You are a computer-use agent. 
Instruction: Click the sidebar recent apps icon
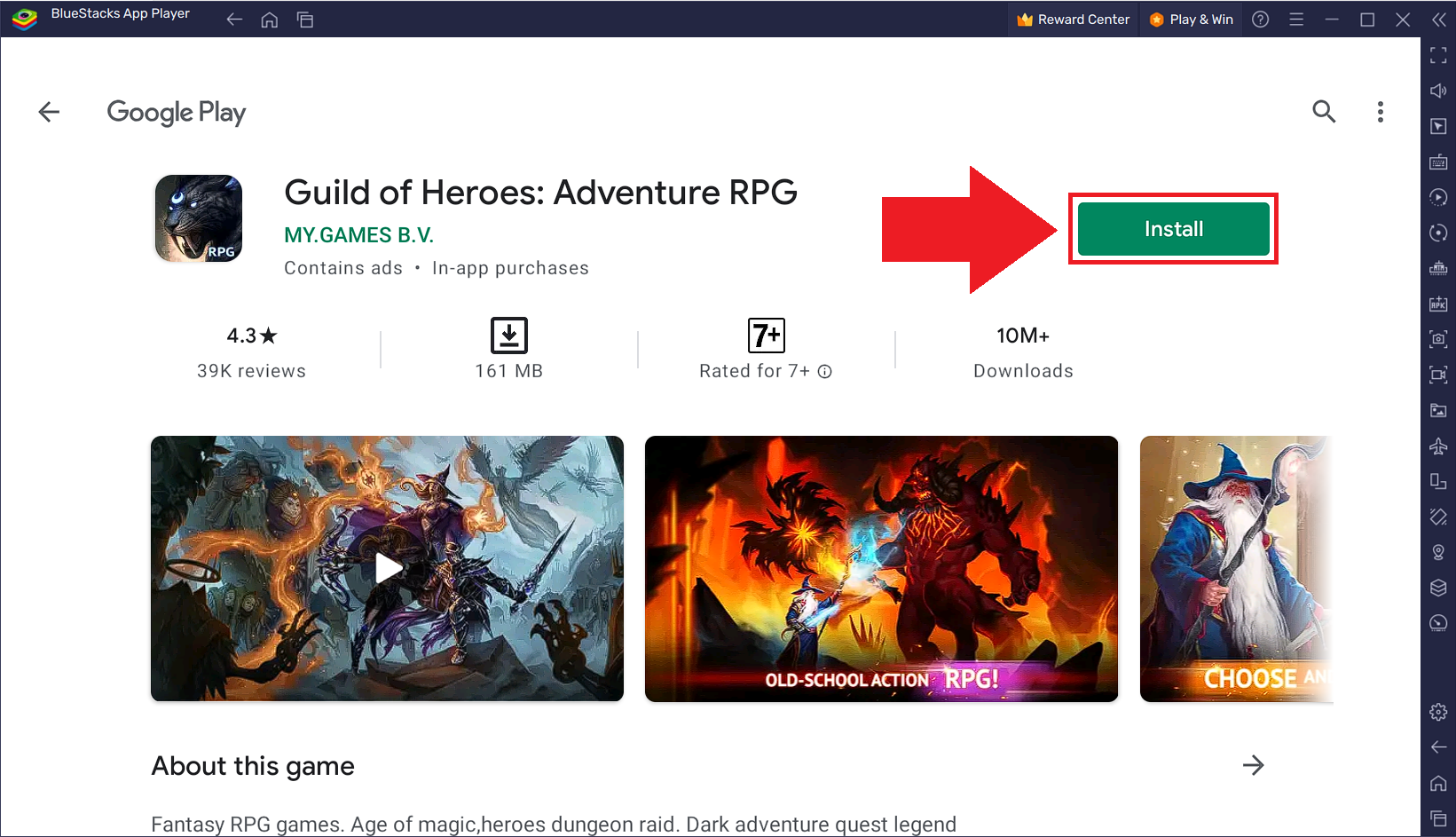(x=1438, y=818)
